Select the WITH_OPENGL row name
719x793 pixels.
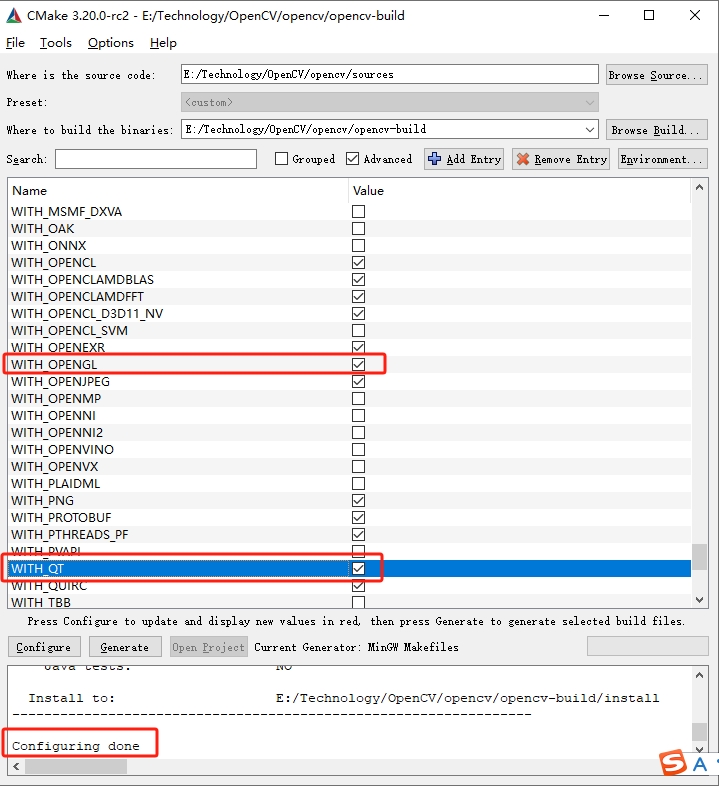[x=54, y=365]
